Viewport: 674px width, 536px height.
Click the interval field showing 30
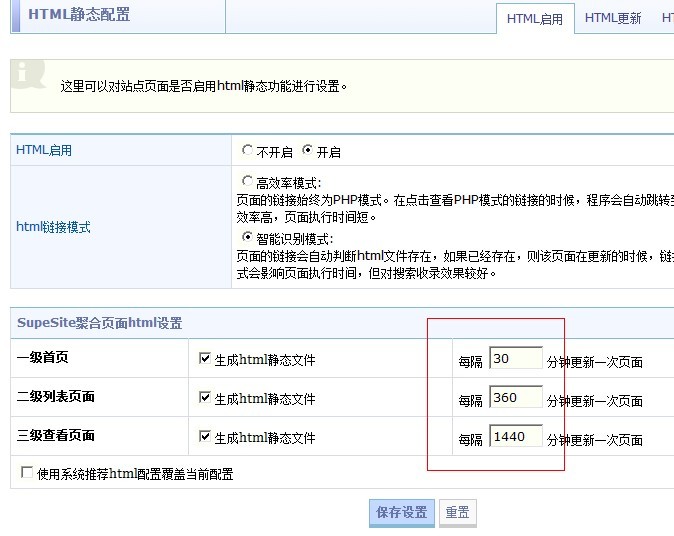pyautogui.click(x=516, y=358)
